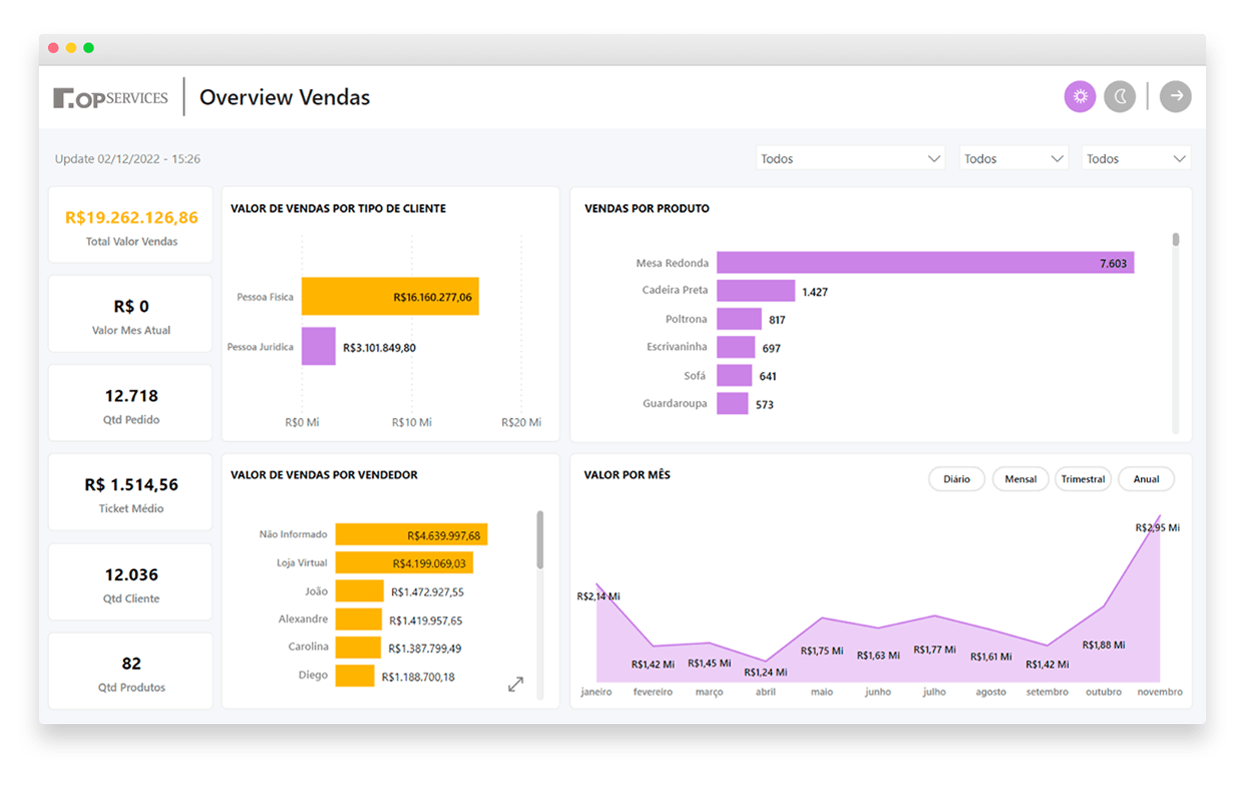Switch to dark mode moon icon
Image resolution: width=1245 pixels, height=794 pixels.
1120,97
